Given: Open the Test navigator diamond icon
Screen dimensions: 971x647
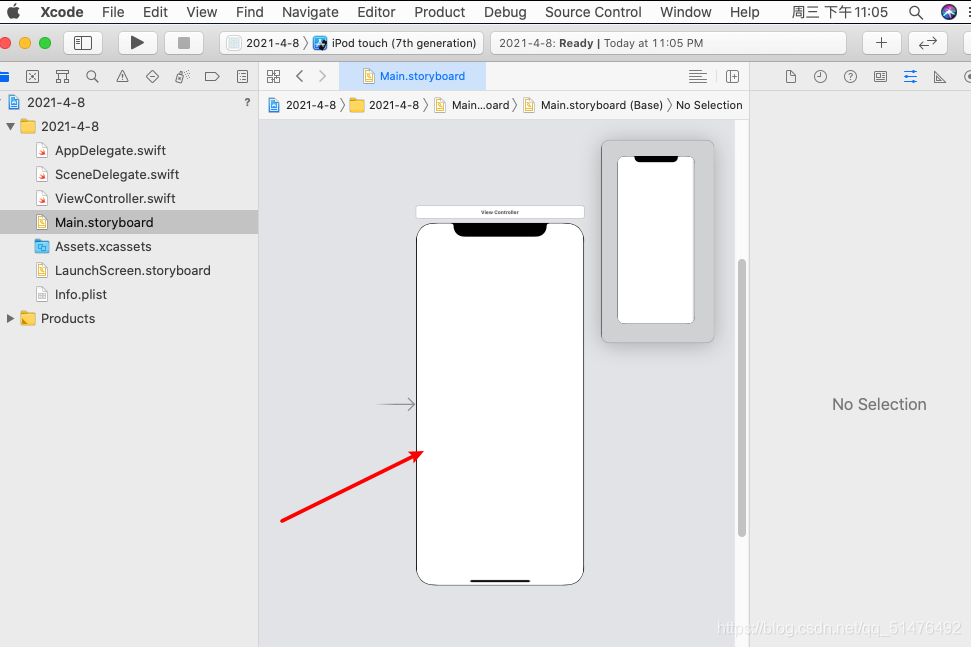Looking at the screenshot, I should 152,76.
